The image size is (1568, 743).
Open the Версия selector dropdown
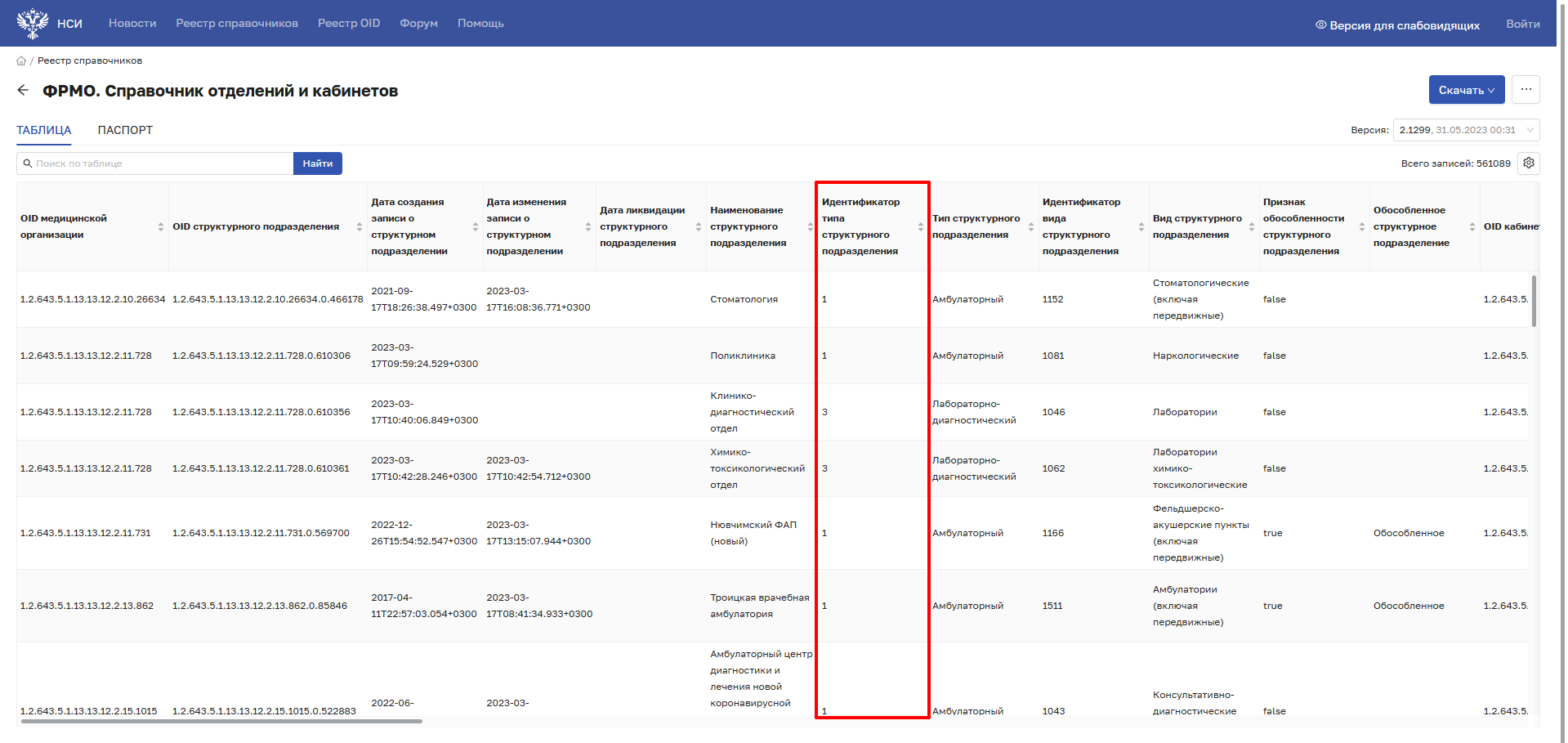pyautogui.click(x=1466, y=130)
